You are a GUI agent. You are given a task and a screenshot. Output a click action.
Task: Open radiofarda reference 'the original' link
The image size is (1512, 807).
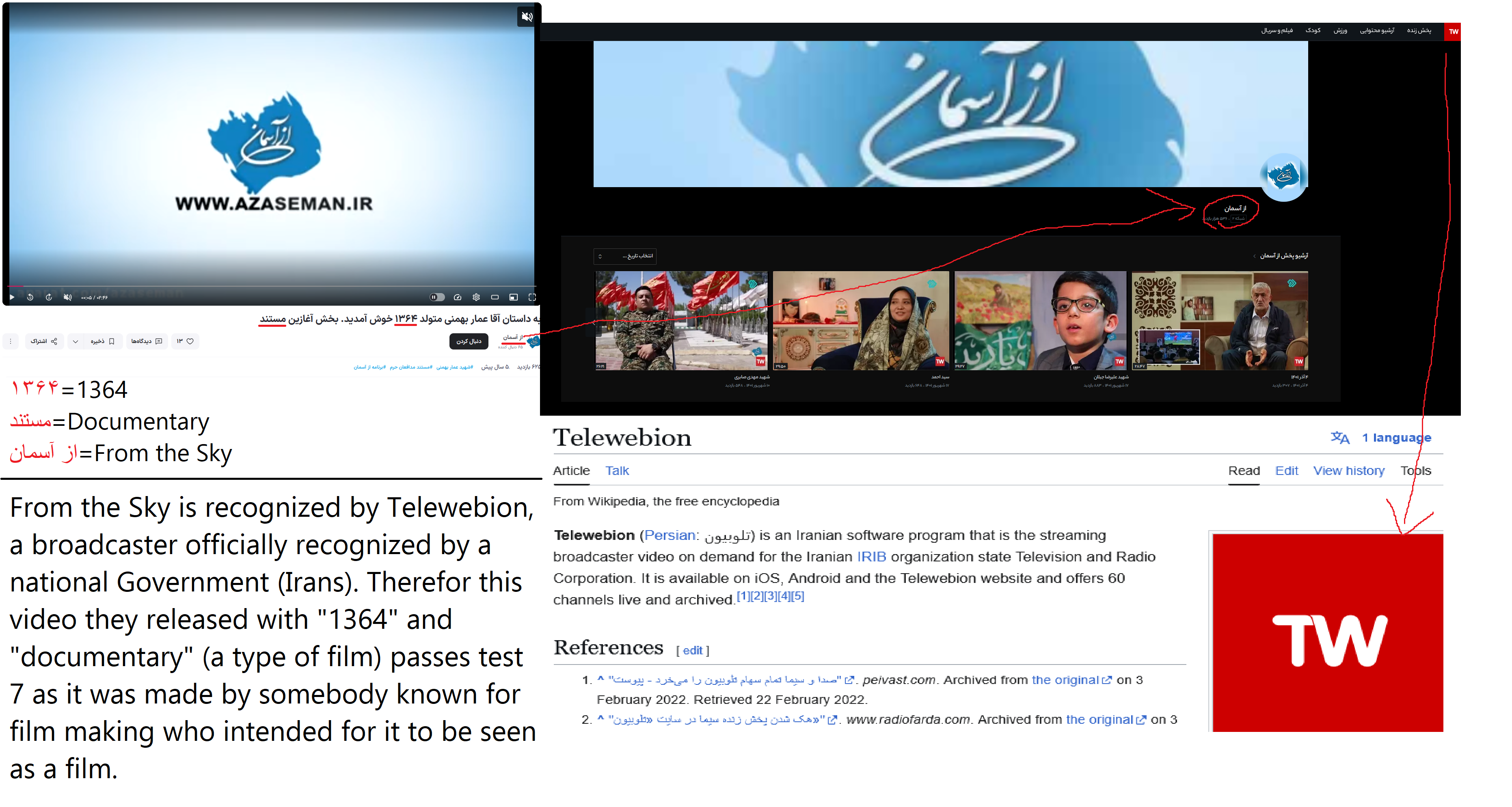[x=1105, y=720]
